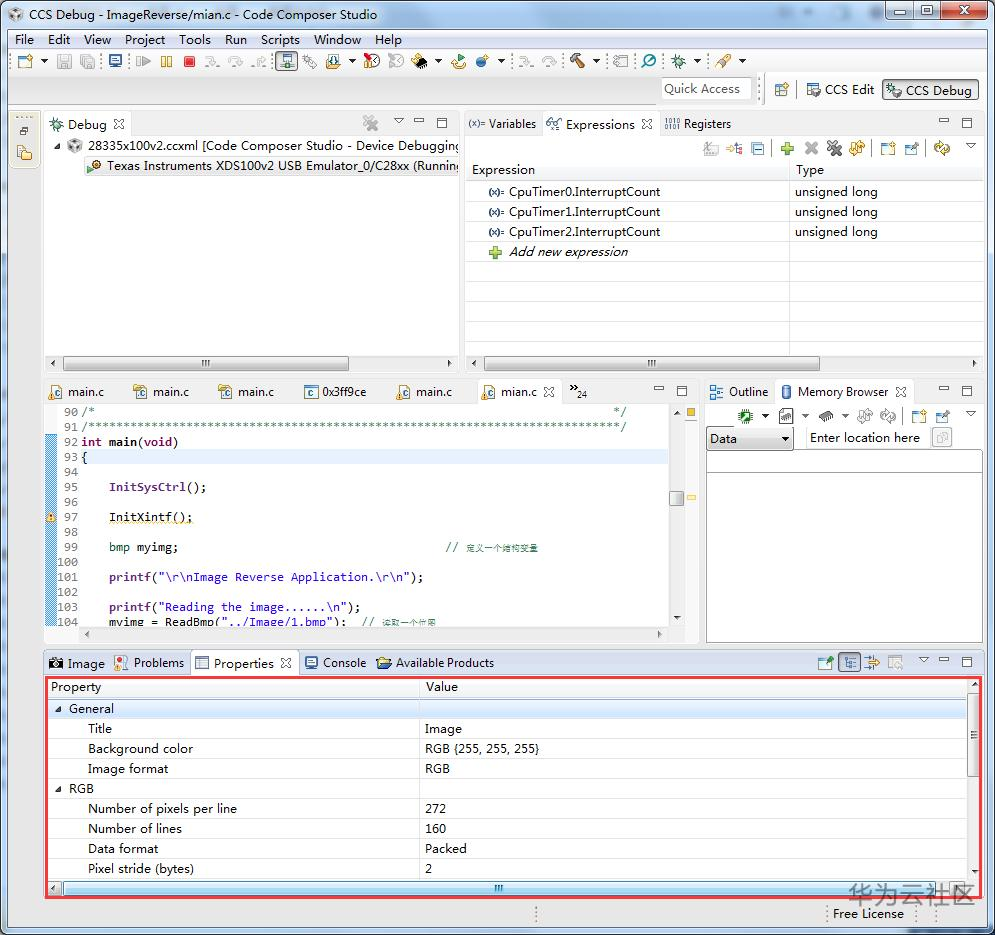The width and height of the screenshot is (995, 935).
Task: Click the Open Perspective icon
Action: (x=782, y=90)
